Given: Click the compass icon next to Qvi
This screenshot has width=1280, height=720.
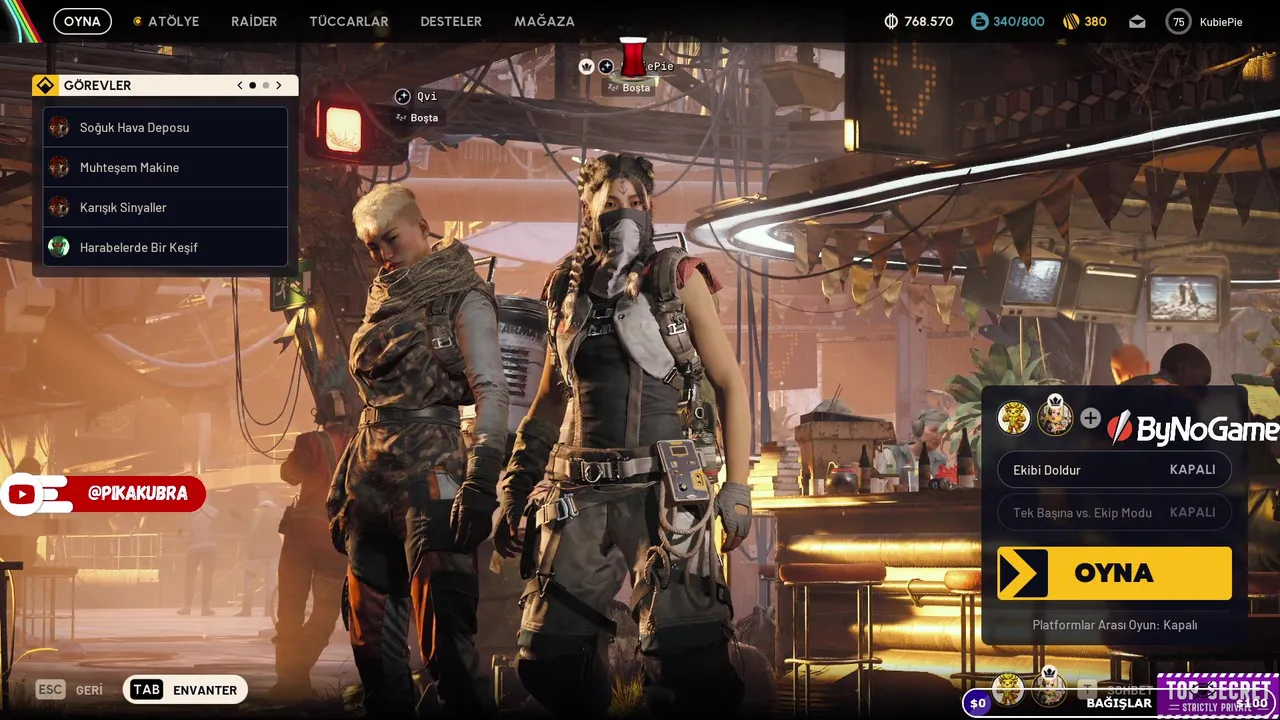Looking at the screenshot, I should pyautogui.click(x=402, y=96).
